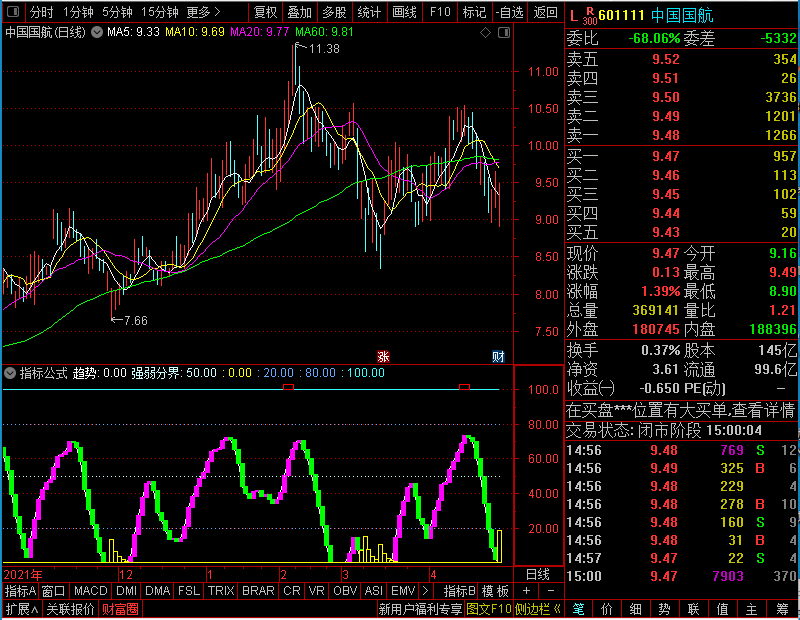The height and width of the screenshot is (620, 800).
Task: Click the 指标公式 indicator label
Action: coord(43,373)
